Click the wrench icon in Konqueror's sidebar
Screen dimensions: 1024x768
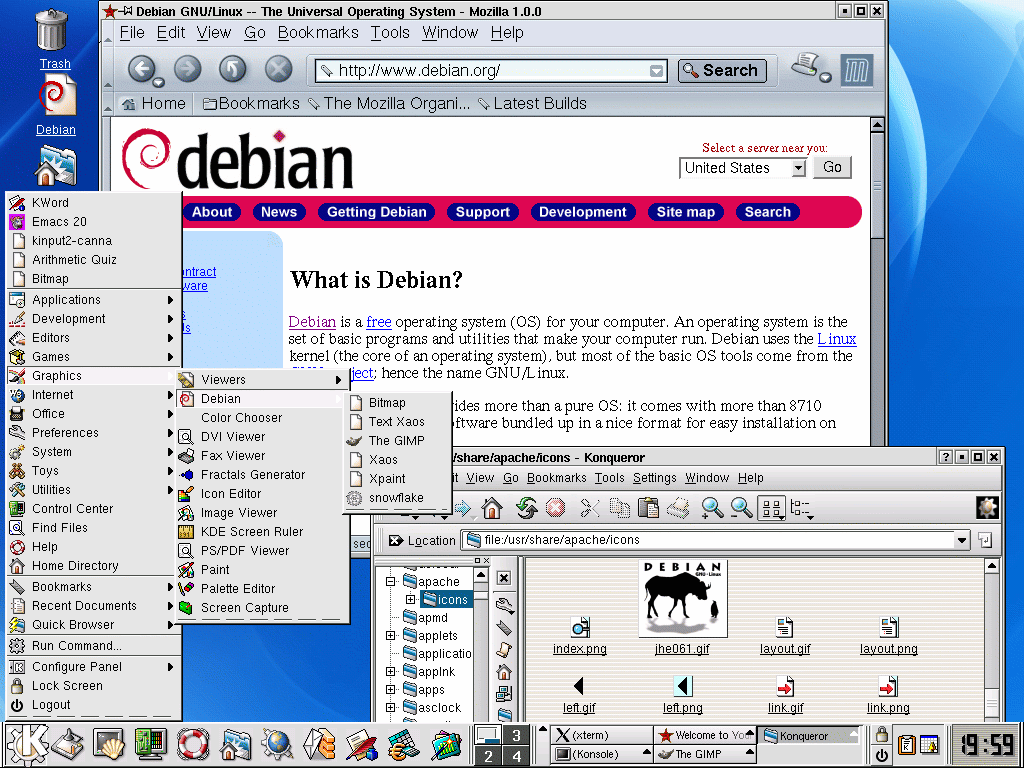504,605
